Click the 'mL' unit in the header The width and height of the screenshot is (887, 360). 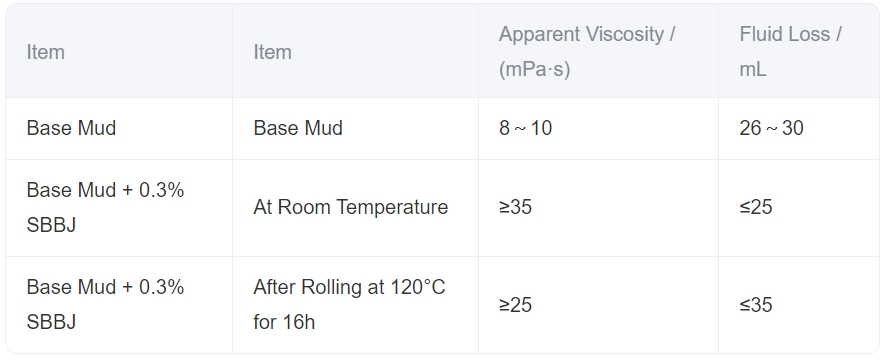pos(753,70)
